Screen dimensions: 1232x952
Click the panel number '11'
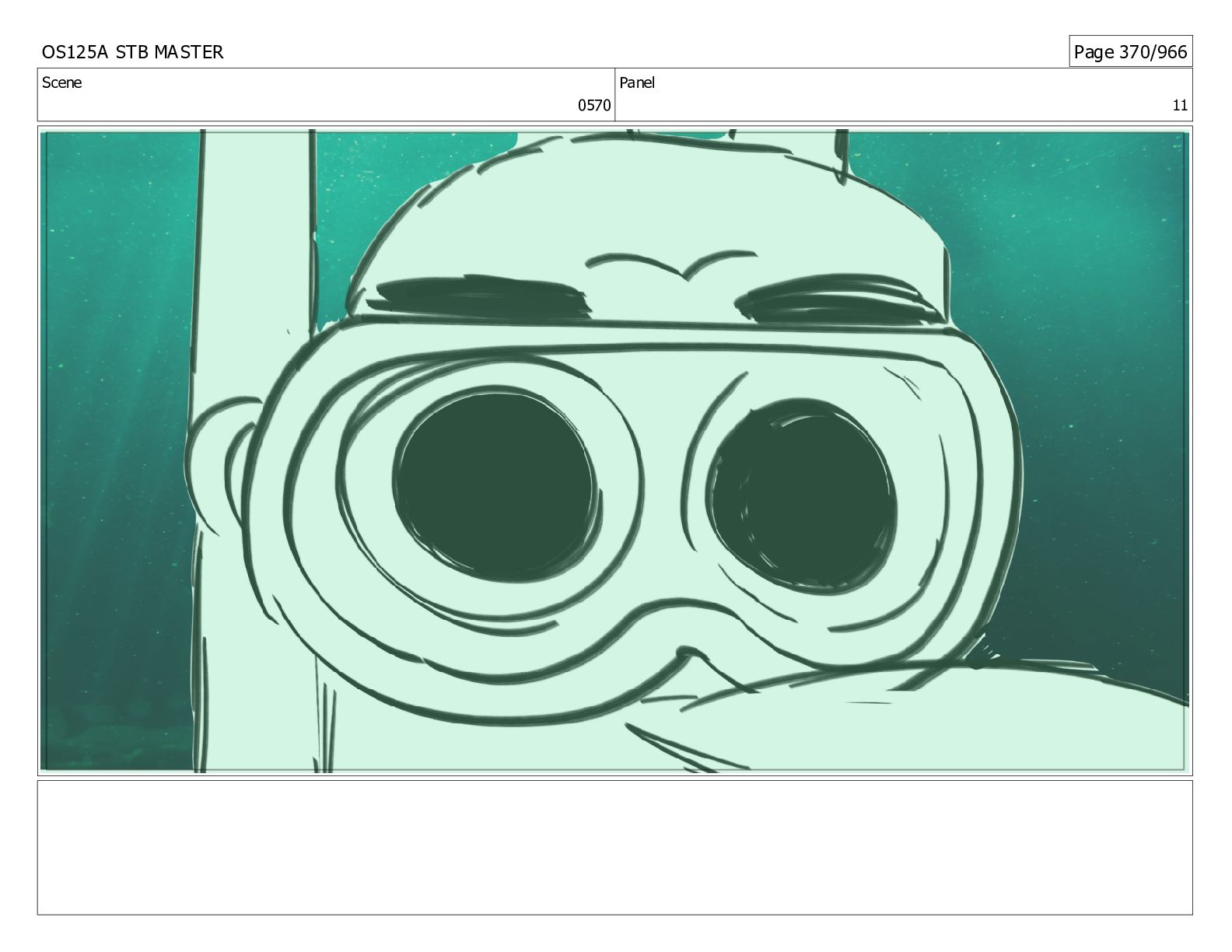(1180, 106)
